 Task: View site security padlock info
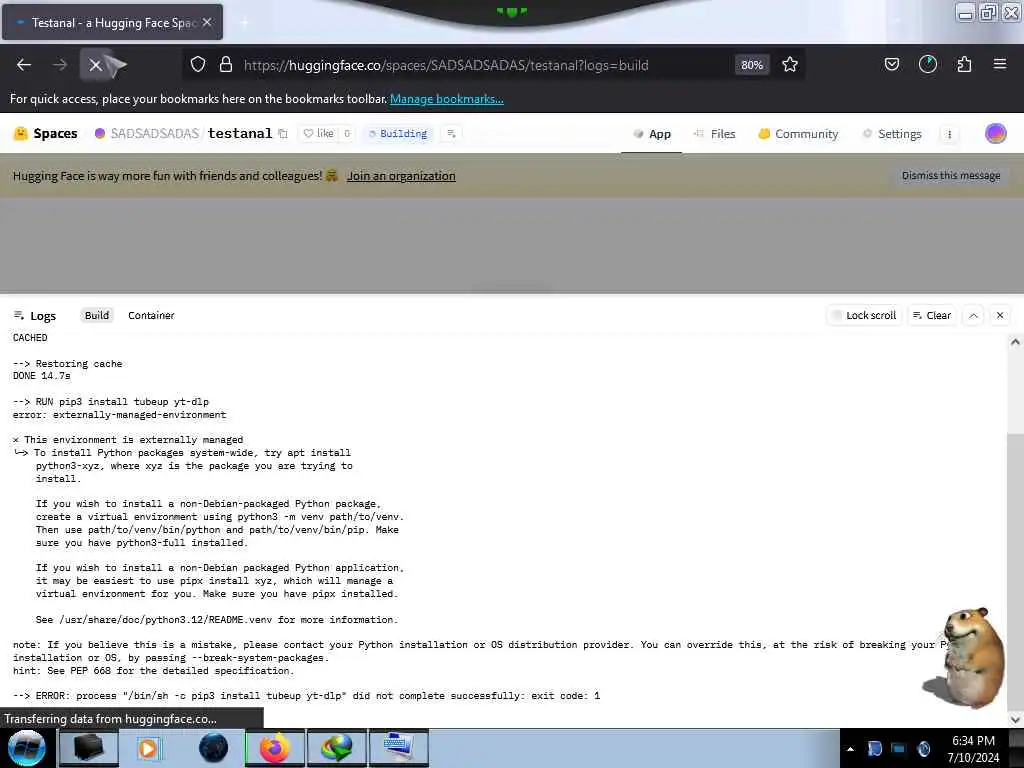click(226, 65)
